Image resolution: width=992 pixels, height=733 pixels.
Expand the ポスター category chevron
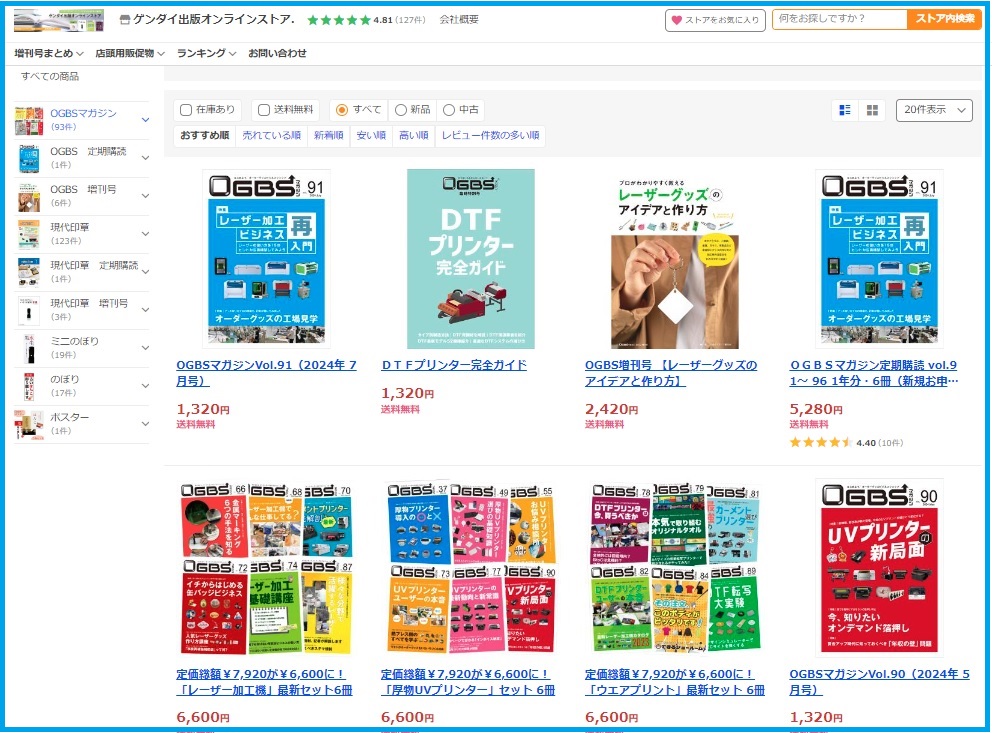click(x=146, y=423)
